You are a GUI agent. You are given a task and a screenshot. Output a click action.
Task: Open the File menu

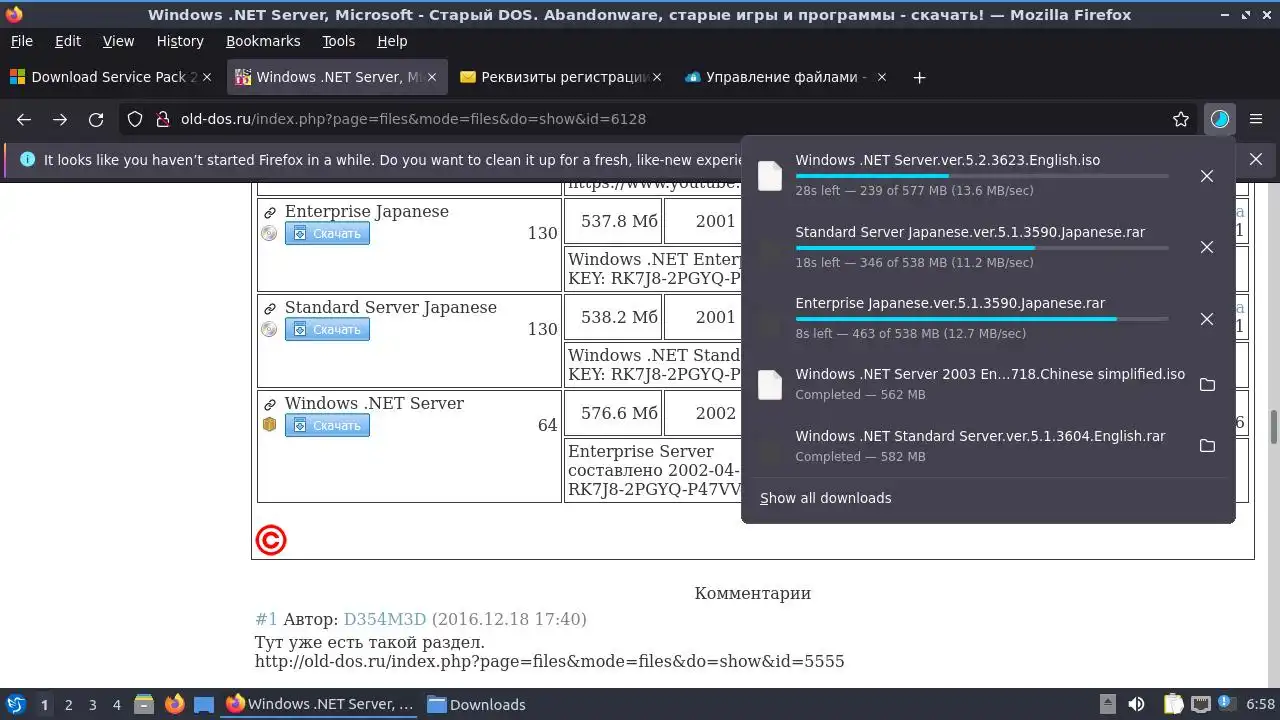(21, 41)
